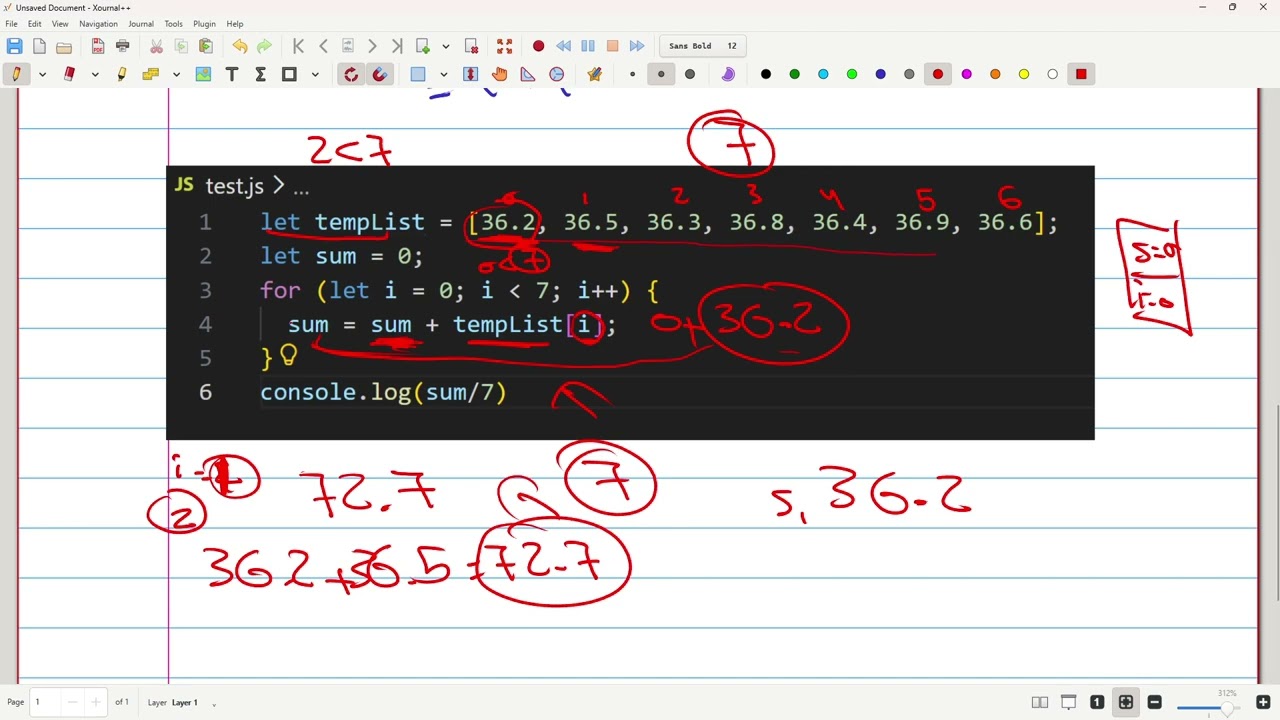Go to the next page
Viewport: 1280px width, 720px height.
[372, 46]
